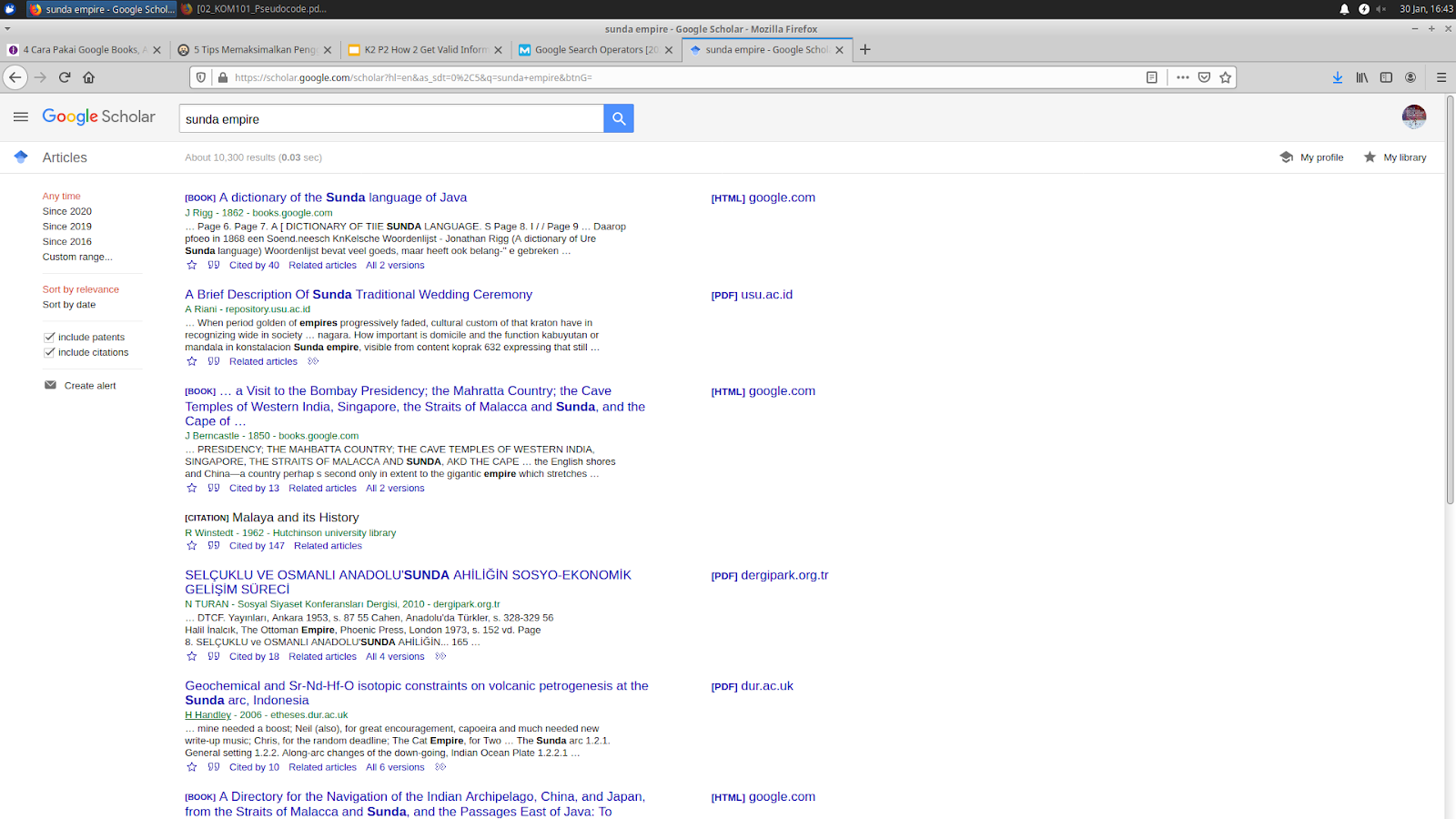Bookmark this page with star icon

(x=1226, y=77)
